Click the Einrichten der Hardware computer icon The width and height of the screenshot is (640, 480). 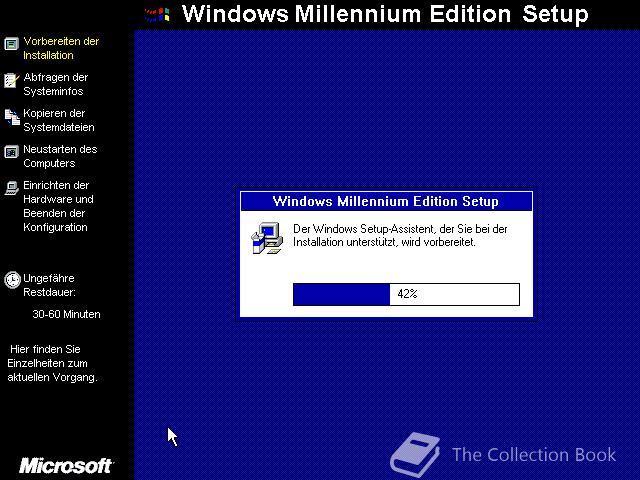click(x=11, y=188)
